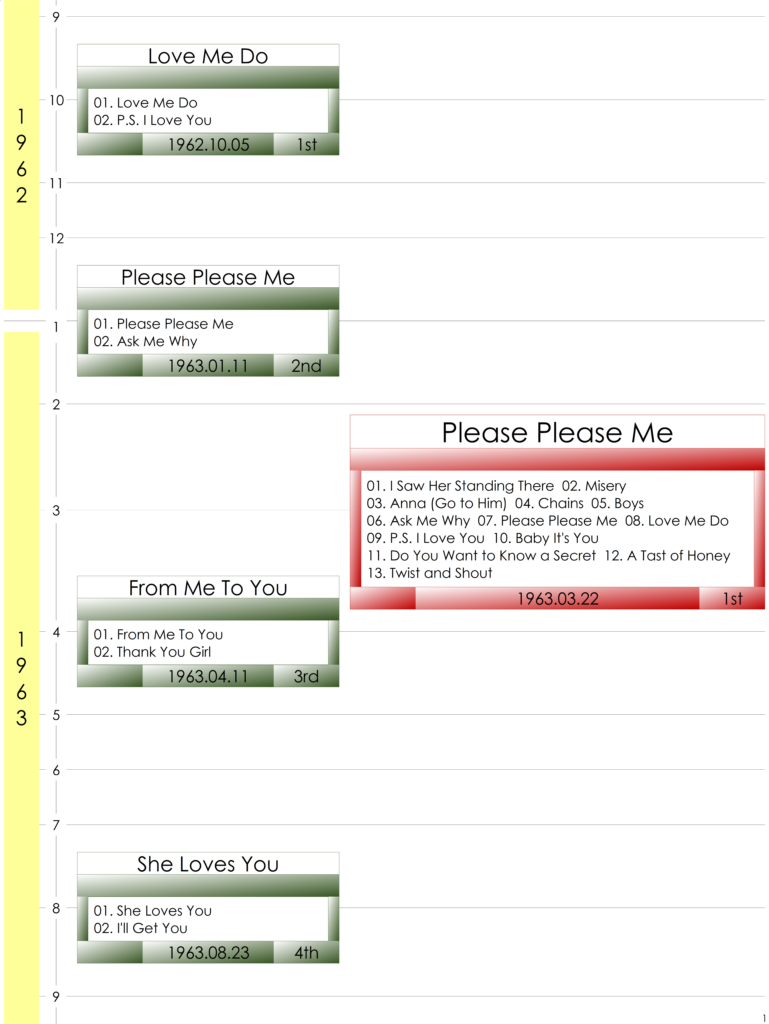This screenshot has width=769, height=1024.
Task: Click track "02. I'll Get You"
Action: [141, 929]
